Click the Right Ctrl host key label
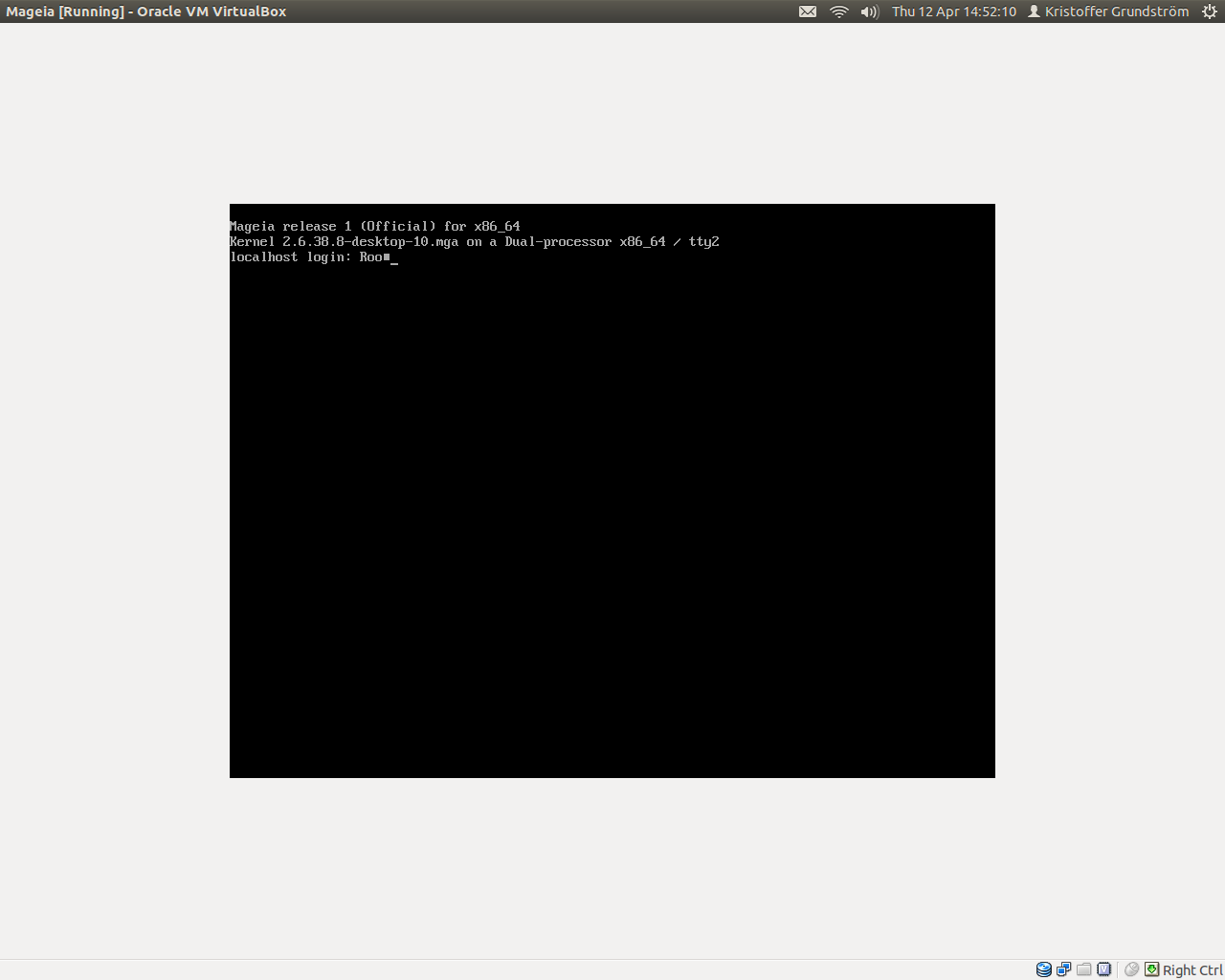 (x=1192, y=970)
